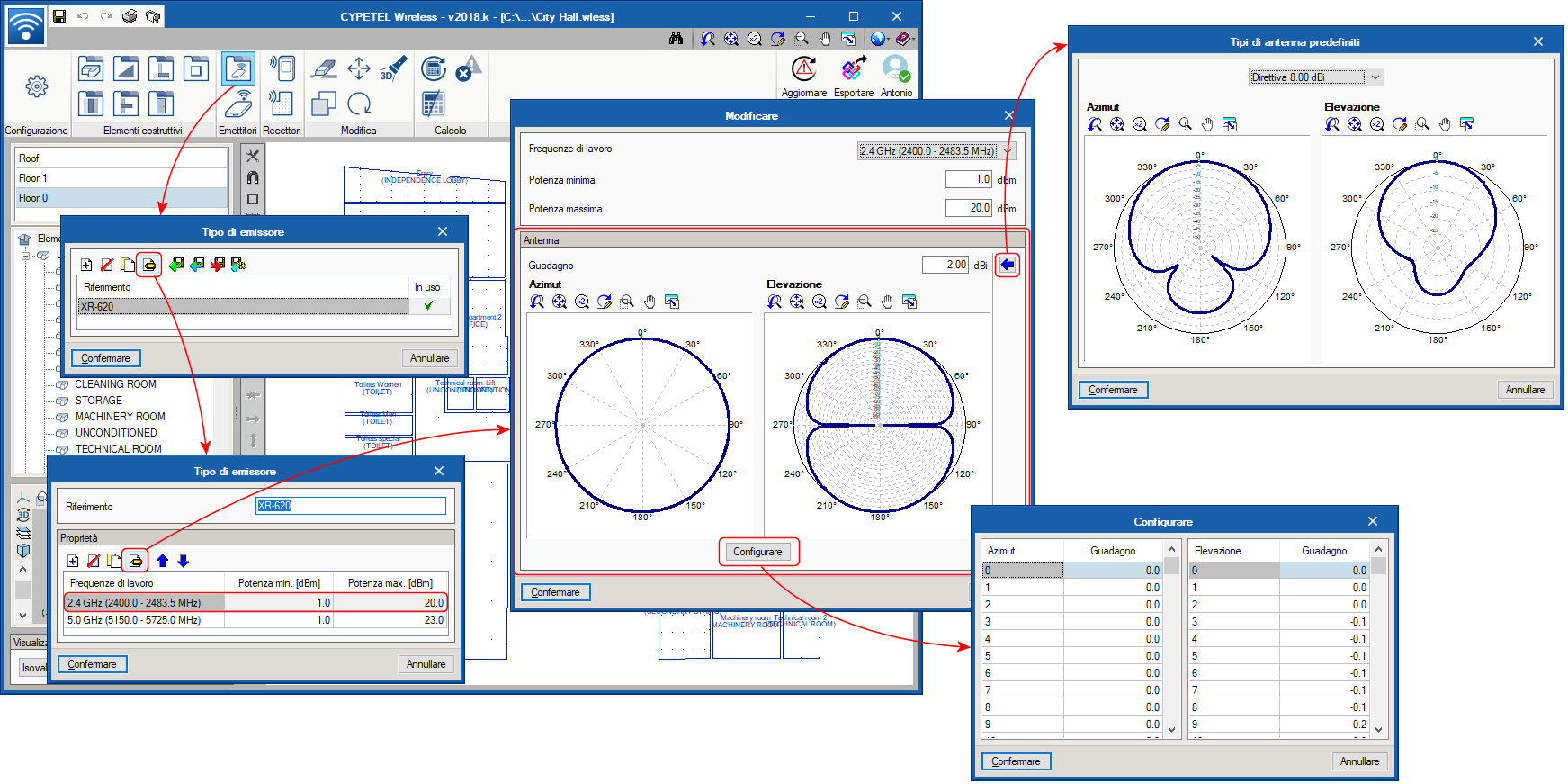This screenshot has height=784, width=1568.
Task: Select Roof in the floor list
Action: click(x=121, y=158)
